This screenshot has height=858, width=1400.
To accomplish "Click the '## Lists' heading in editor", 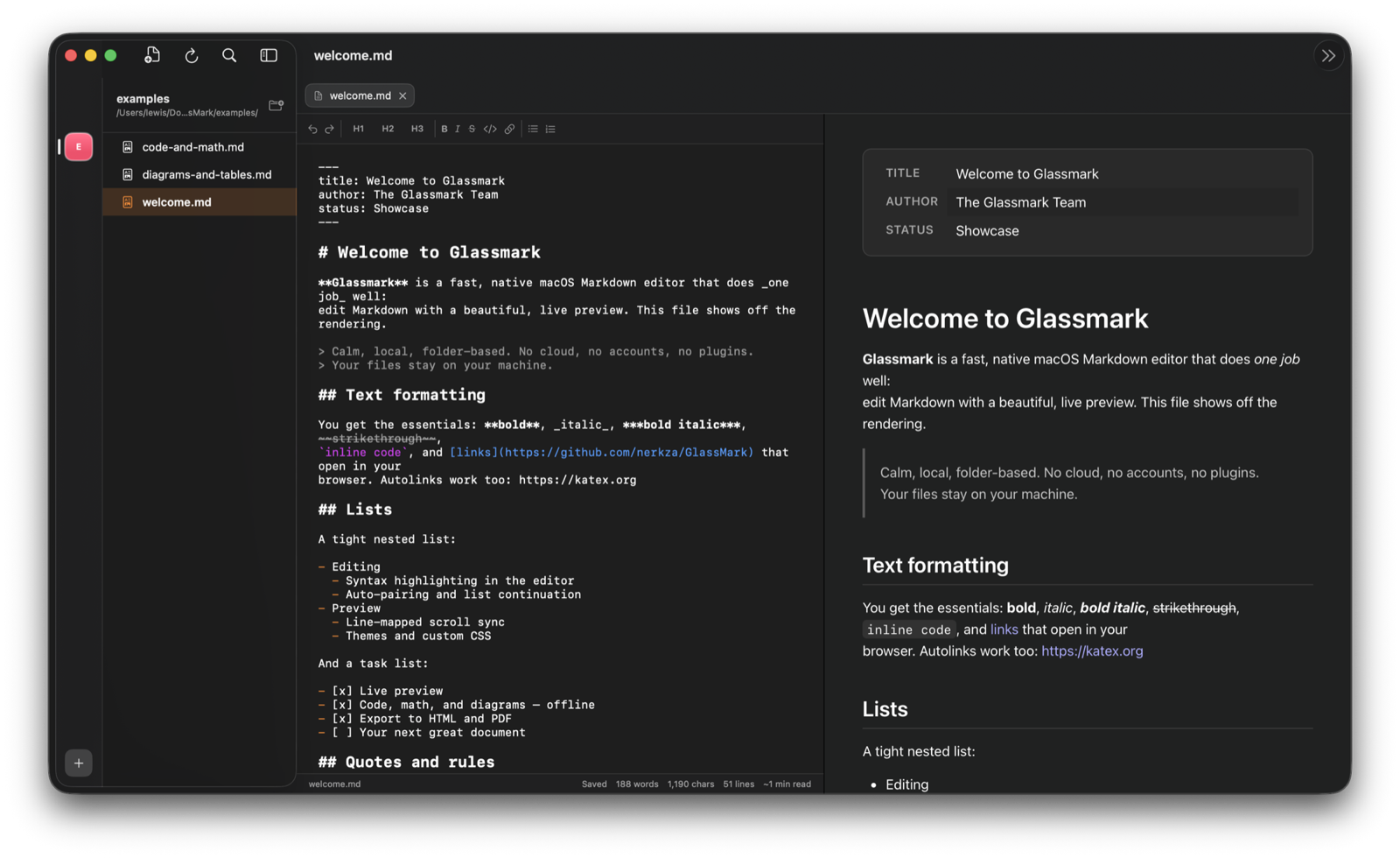I will point(355,510).
